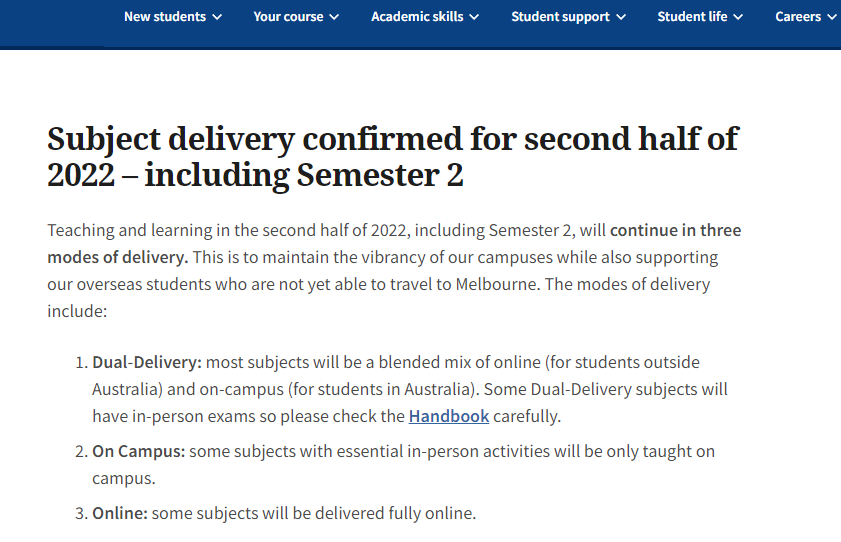The width and height of the screenshot is (841, 542).
Task: Click the bold 'Online:' list label
Action: (x=120, y=514)
